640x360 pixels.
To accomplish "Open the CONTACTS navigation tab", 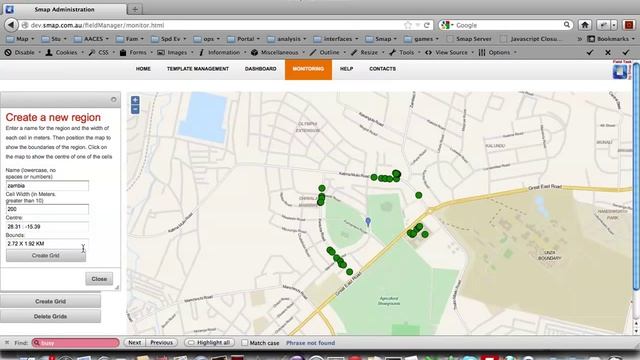I will [382, 69].
